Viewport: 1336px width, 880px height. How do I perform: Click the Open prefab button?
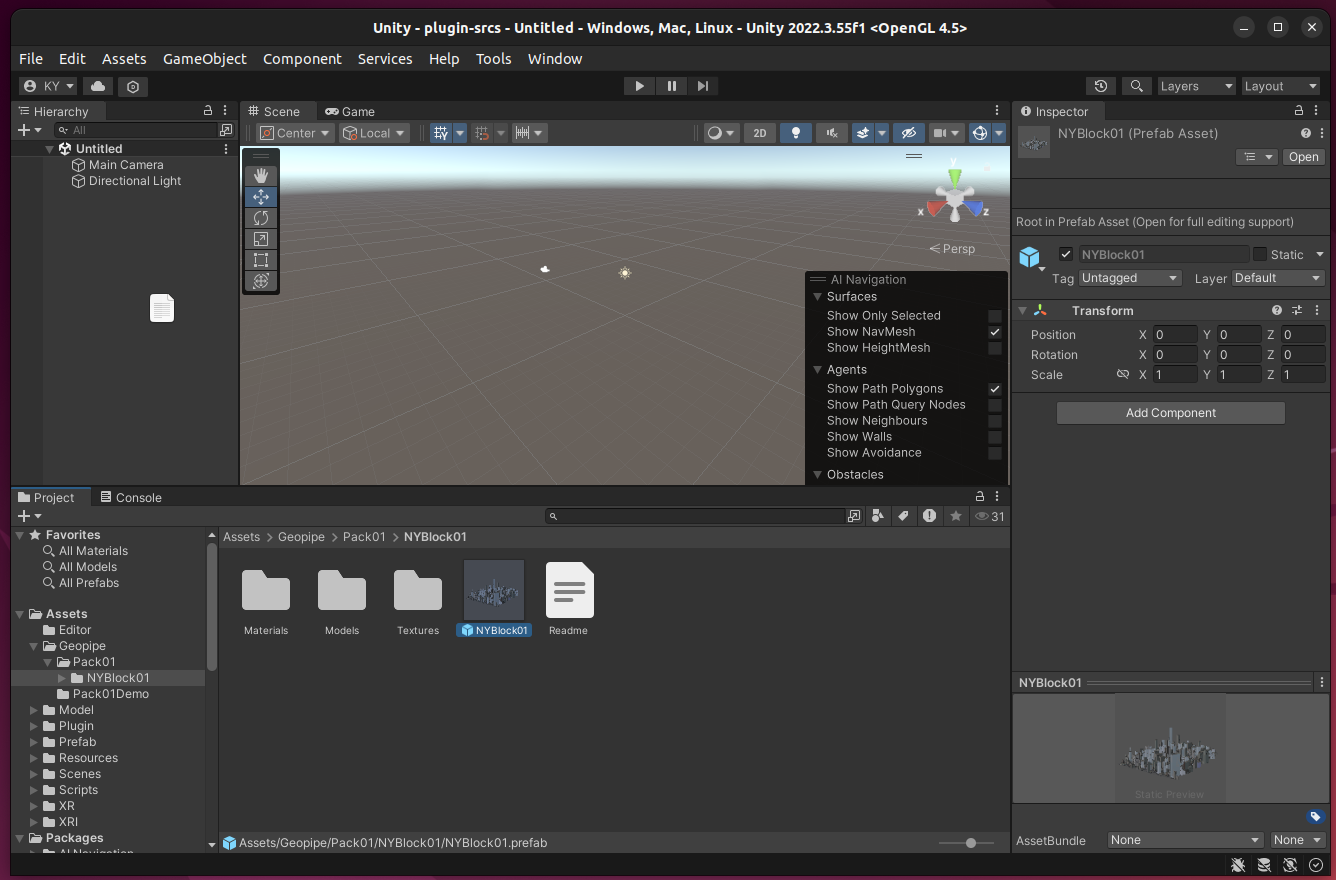tap(1303, 157)
